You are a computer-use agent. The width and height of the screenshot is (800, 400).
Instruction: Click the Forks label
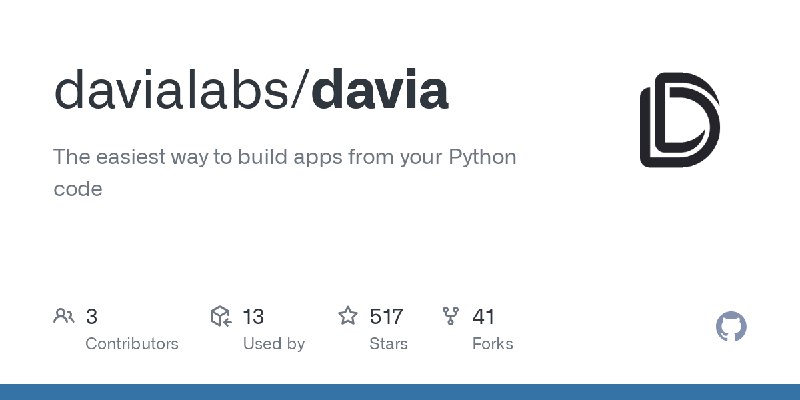tap(493, 344)
